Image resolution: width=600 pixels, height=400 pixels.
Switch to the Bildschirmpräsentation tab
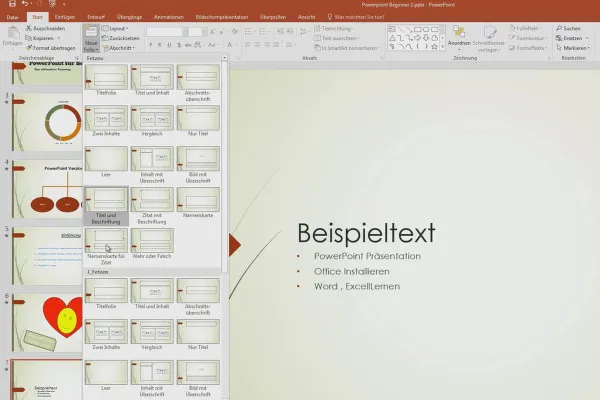pyautogui.click(x=222, y=17)
